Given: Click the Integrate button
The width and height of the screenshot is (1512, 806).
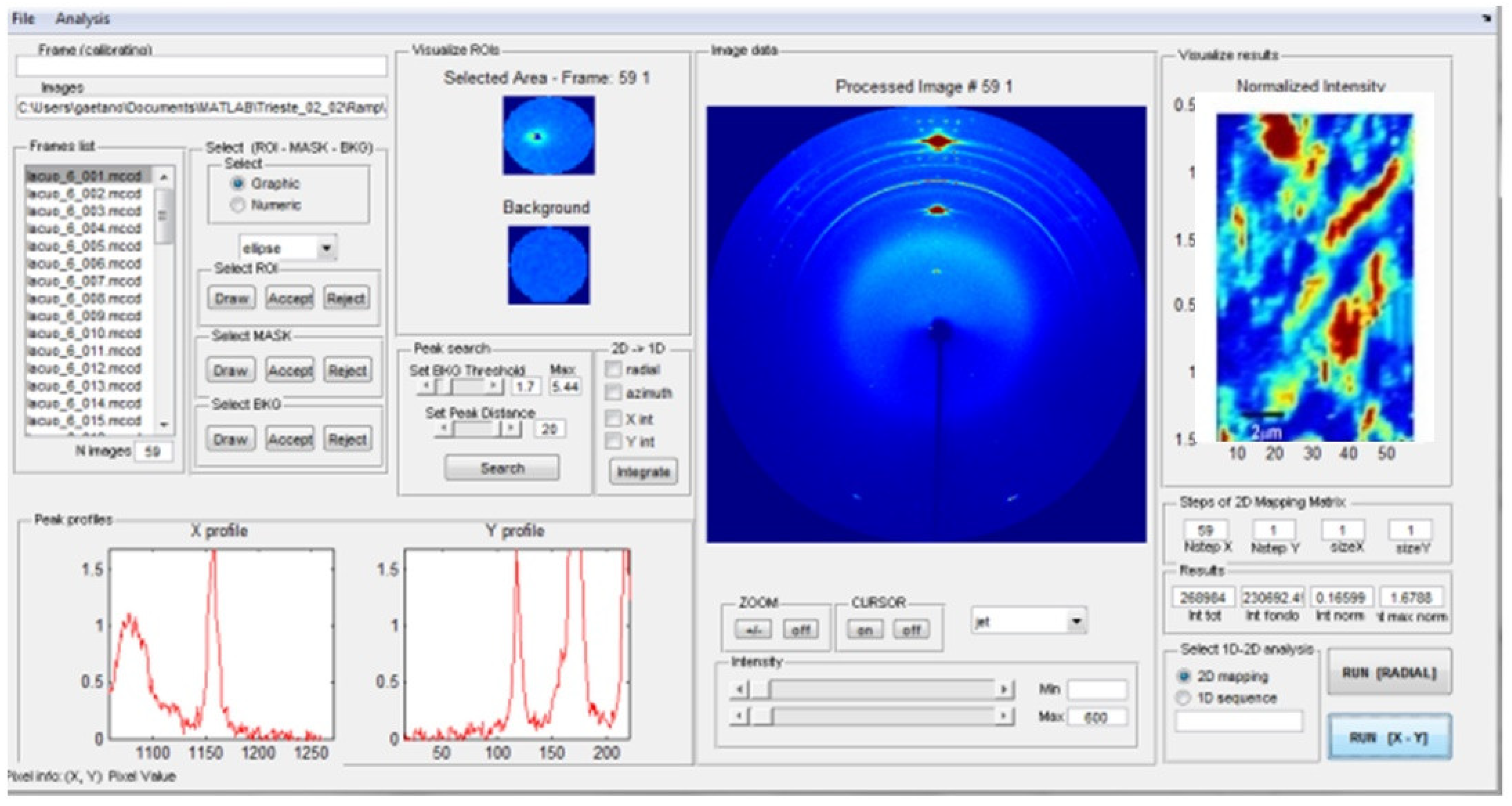Looking at the screenshot, I should coord(643,472).
